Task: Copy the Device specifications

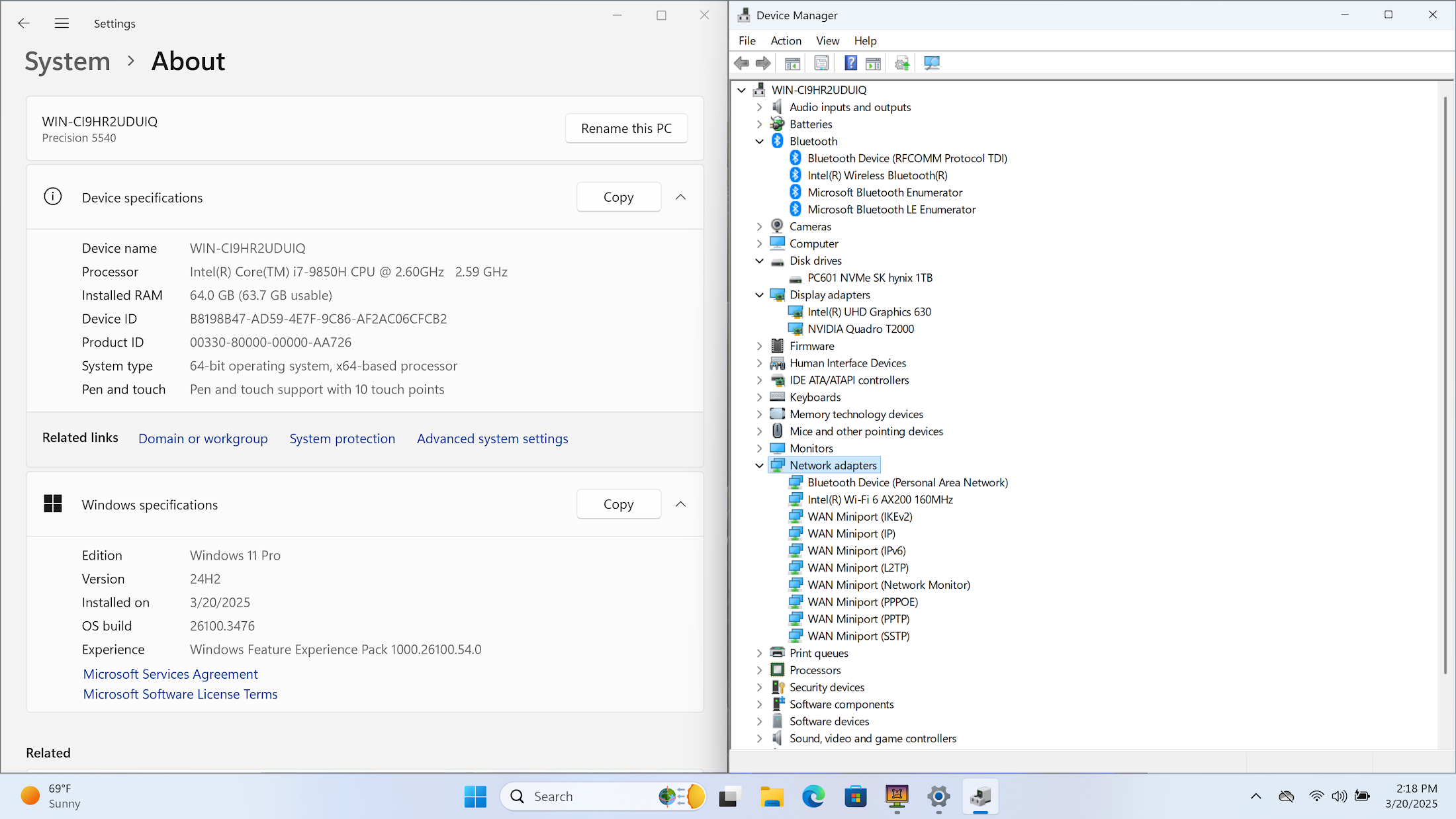Action: [619, 197]
